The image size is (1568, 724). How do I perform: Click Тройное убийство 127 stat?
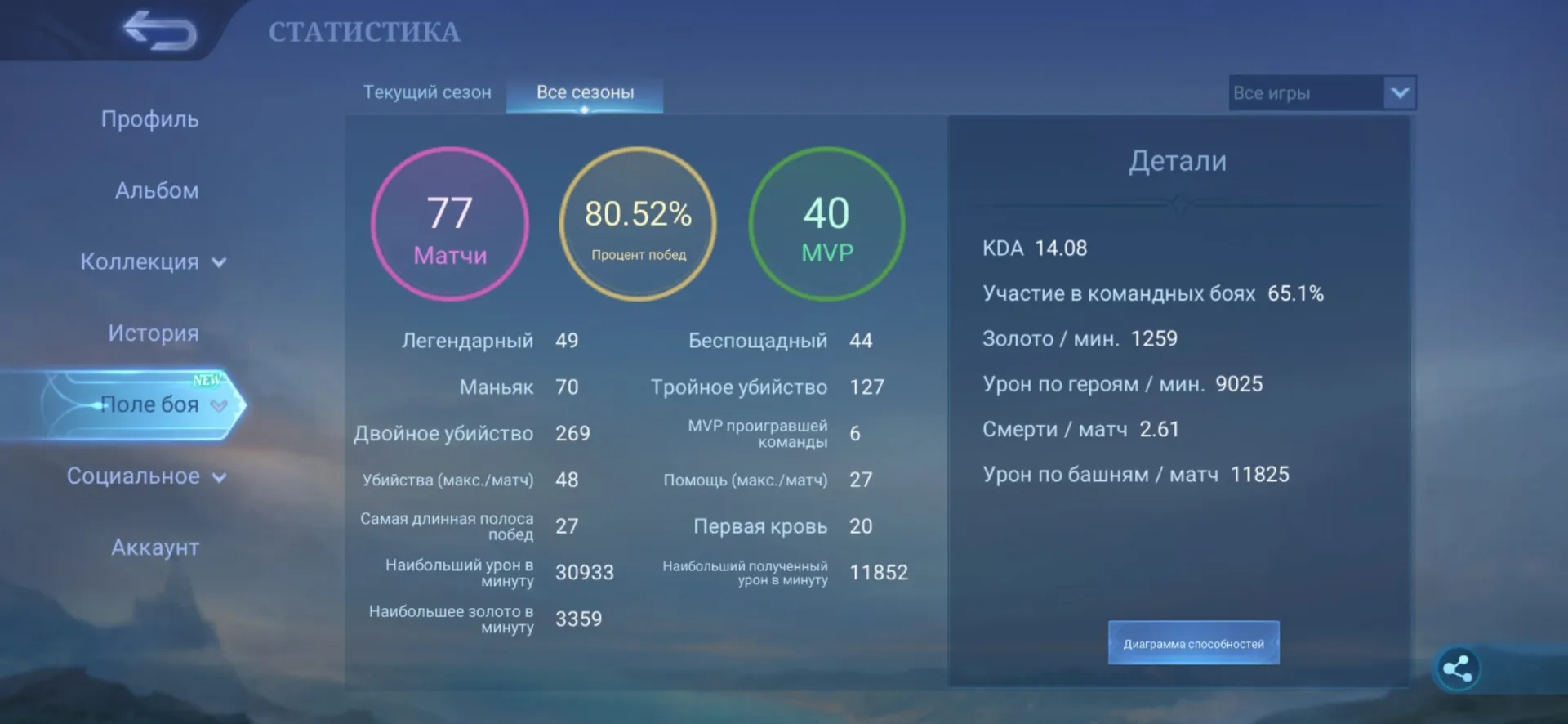point(767,387)
